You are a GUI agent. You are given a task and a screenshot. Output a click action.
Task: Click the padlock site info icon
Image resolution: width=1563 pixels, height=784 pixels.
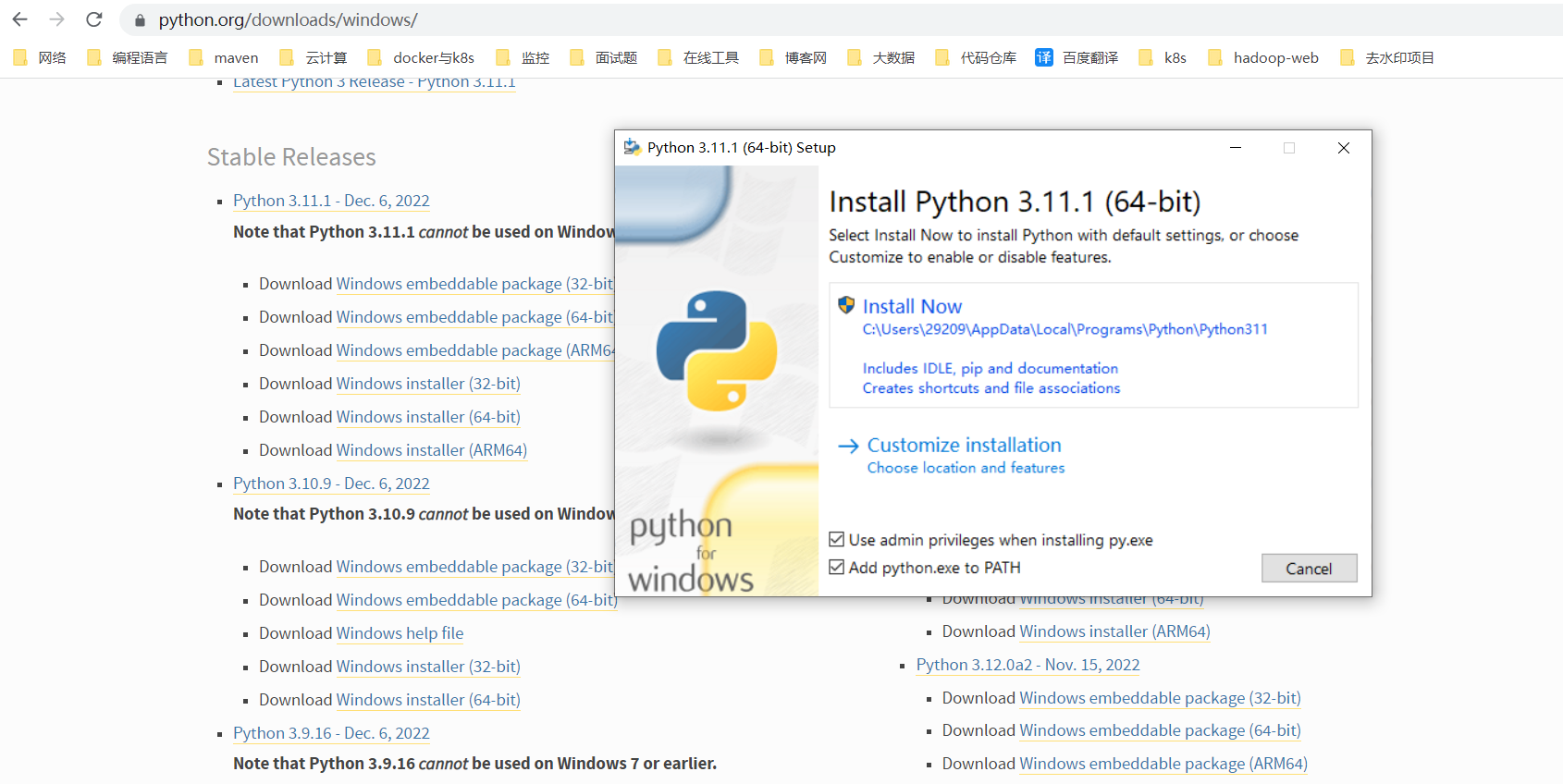(x=140, y=20)
